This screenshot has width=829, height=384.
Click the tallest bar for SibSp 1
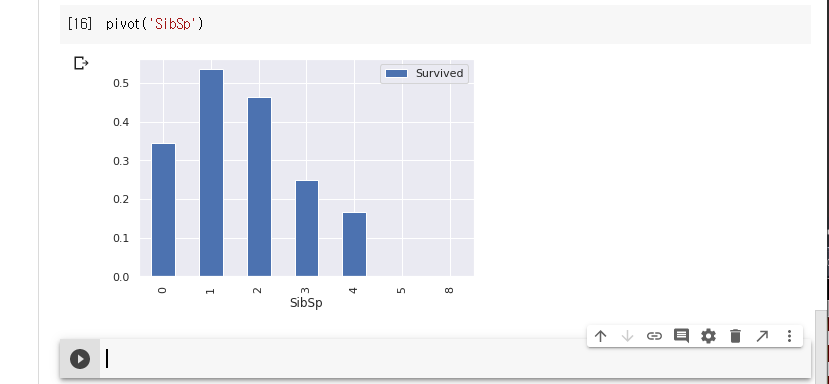point(211,173)
